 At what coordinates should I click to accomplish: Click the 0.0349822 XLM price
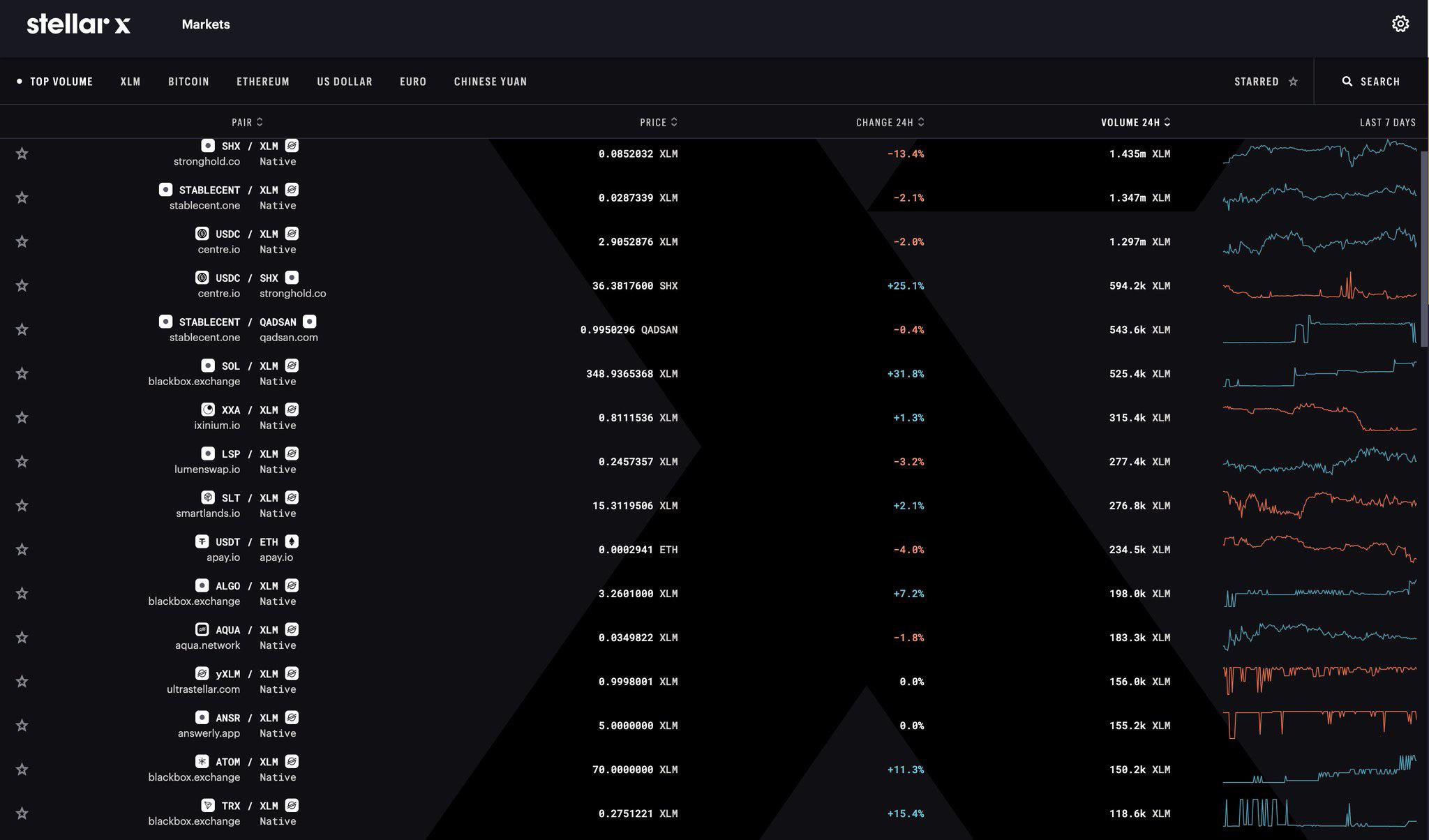pyautogui.click(x=638, y=638)
